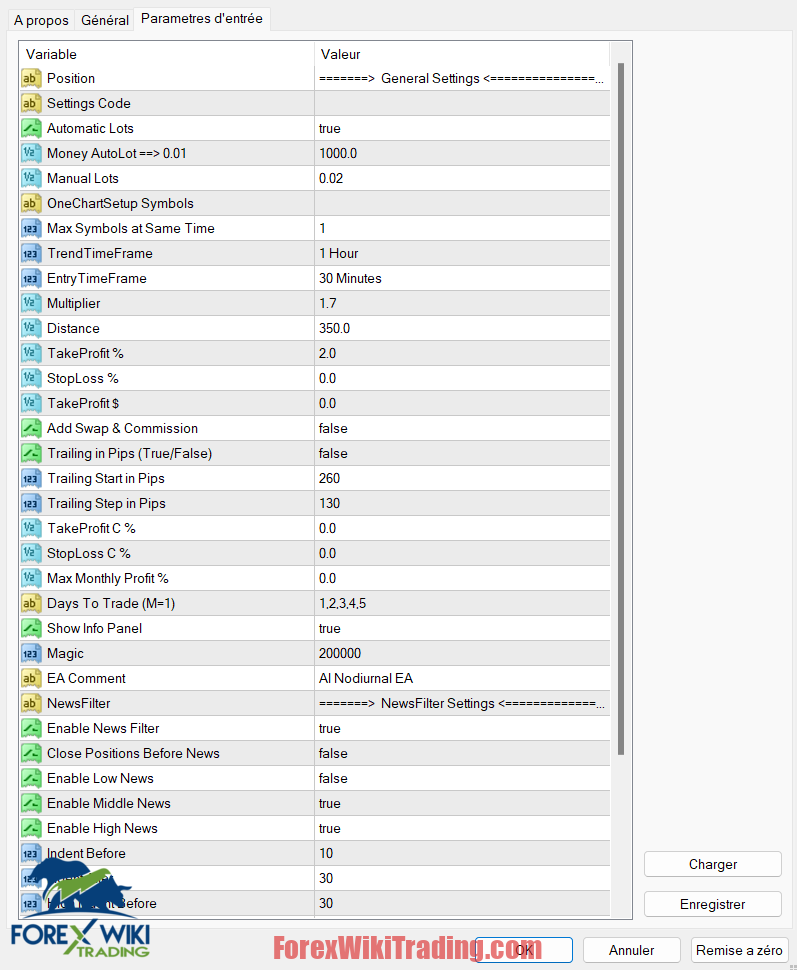The width and height of the screenshot is (797, 970).
Task: Click the boolean icon beside Trailing in Pips
Action: click(x=31, y=453)
